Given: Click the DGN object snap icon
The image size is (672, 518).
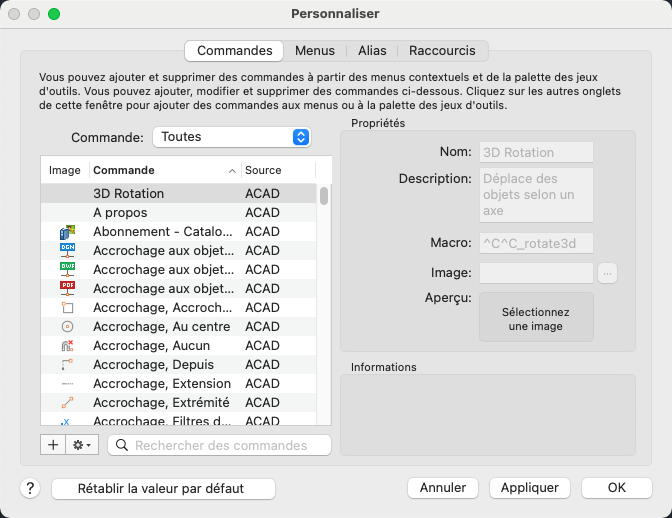Looking at the screenshot, I should pos(67,251).
